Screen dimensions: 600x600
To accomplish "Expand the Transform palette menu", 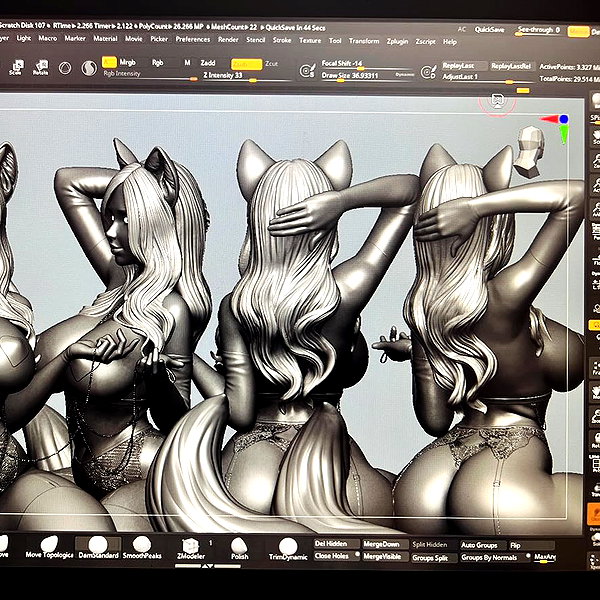I will pyautogui.click(x=364, y=41).
